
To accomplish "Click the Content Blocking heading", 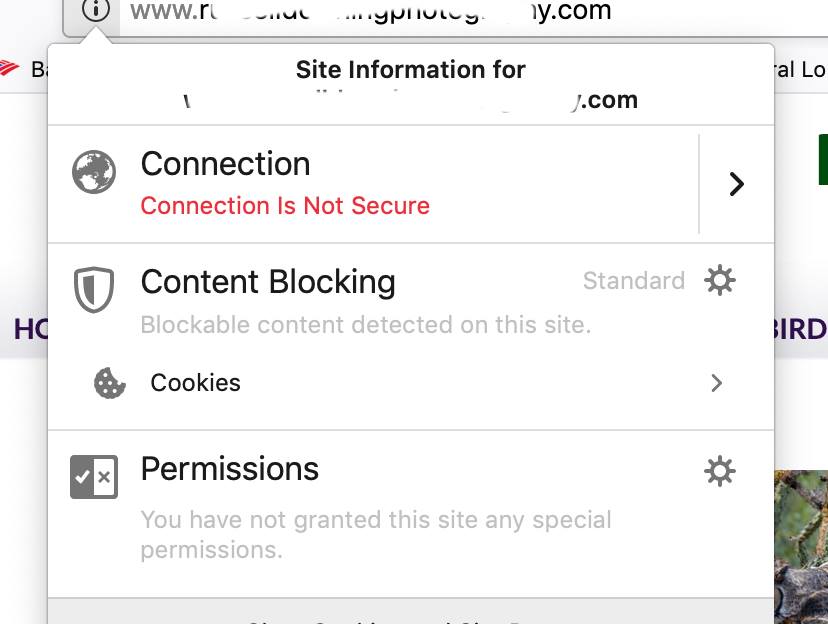I will click(268, 282).
